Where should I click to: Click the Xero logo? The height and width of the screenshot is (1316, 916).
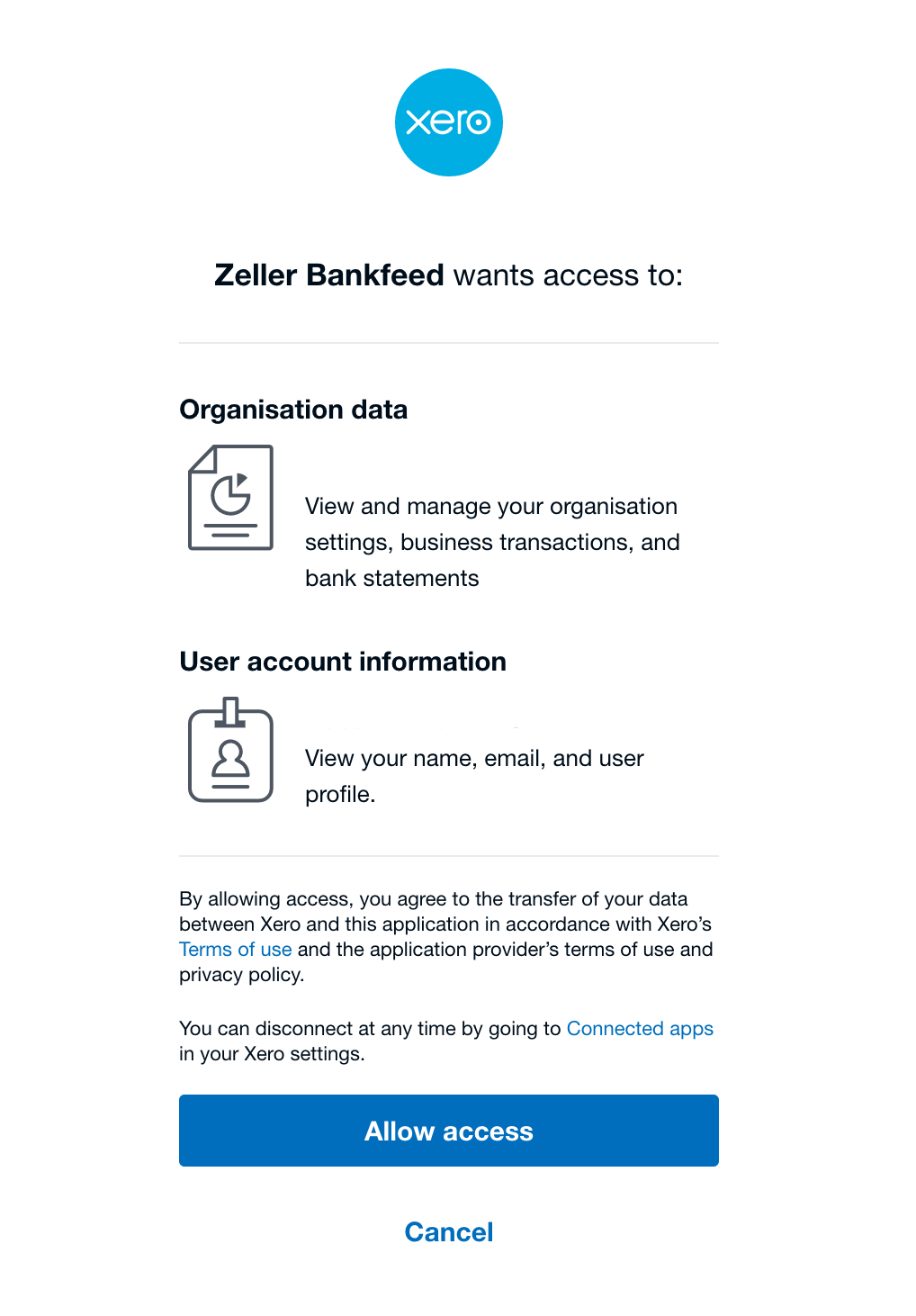click(x=448, y=122)
